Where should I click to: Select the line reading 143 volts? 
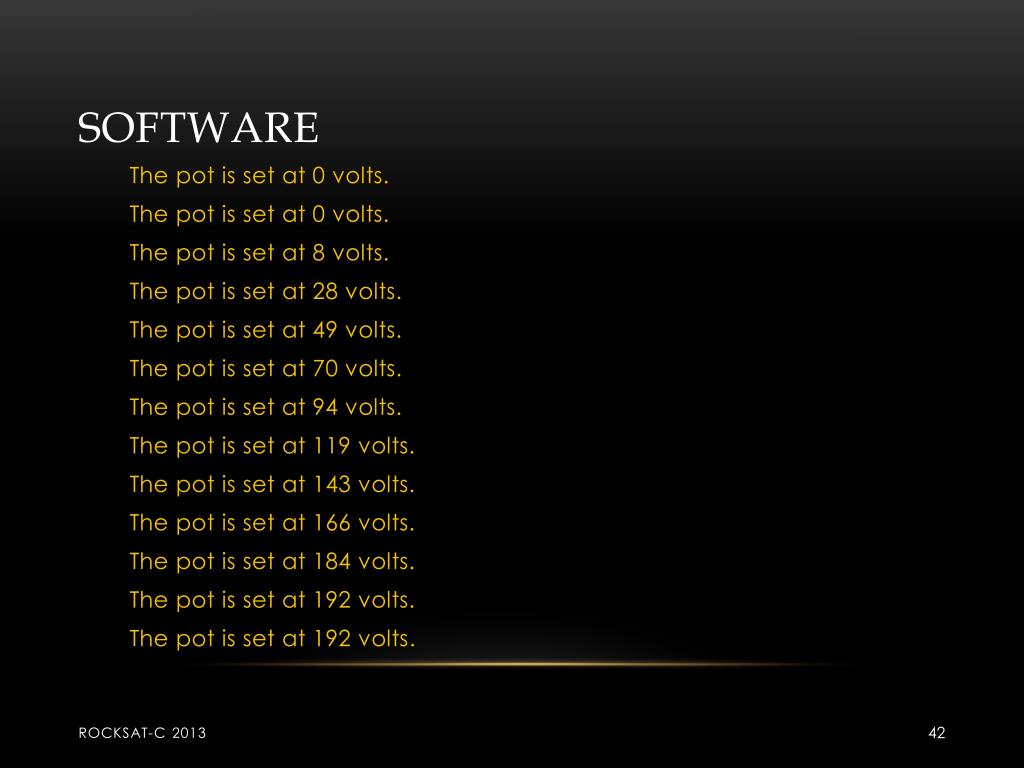272,485
